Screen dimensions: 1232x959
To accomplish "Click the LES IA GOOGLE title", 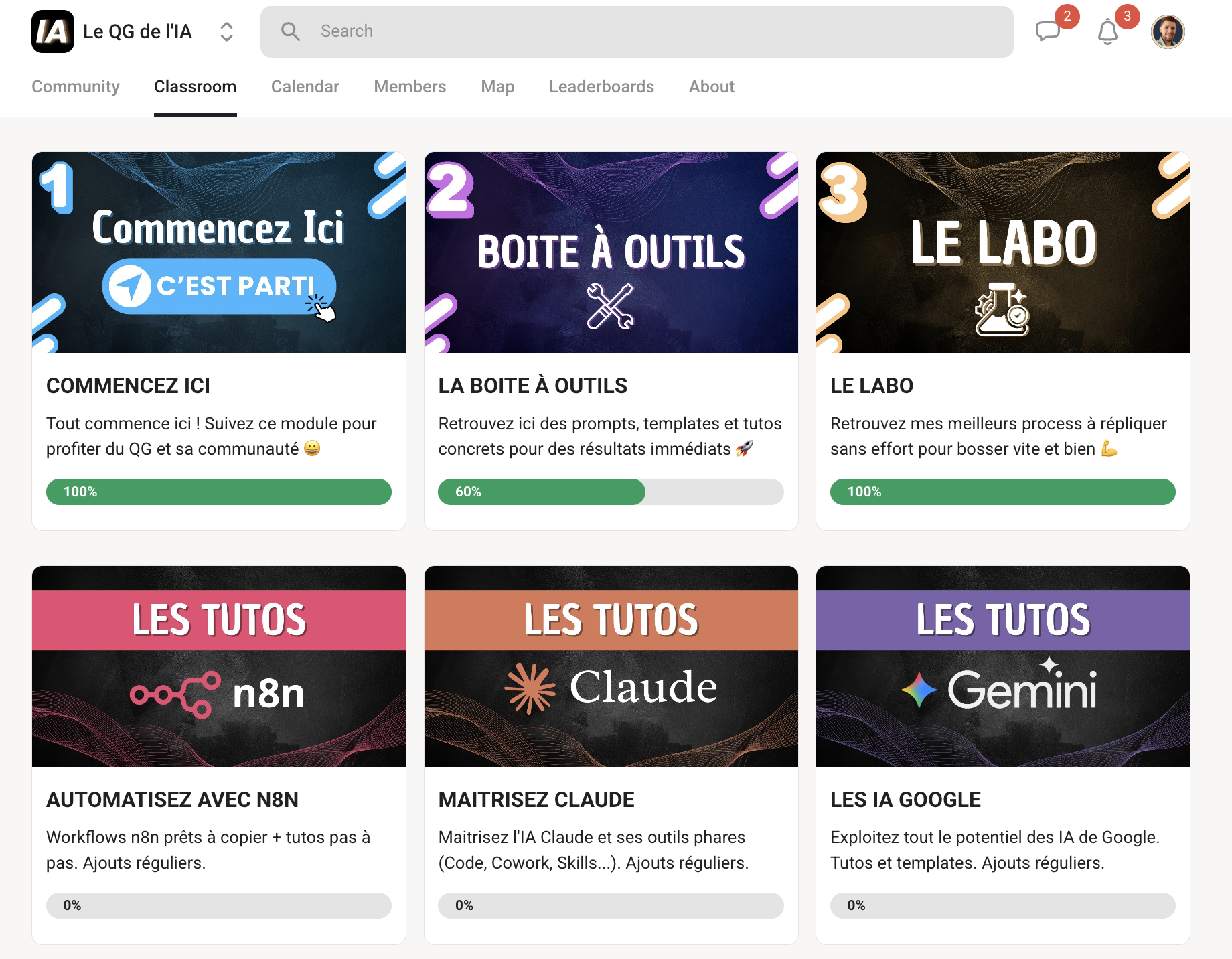I will pos(905,800).
